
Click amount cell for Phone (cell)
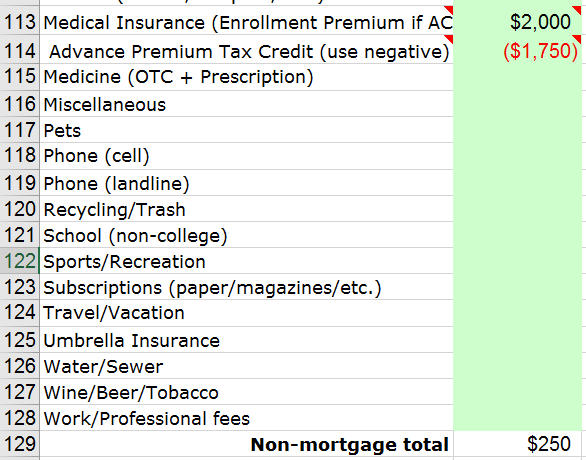point(518,156)
